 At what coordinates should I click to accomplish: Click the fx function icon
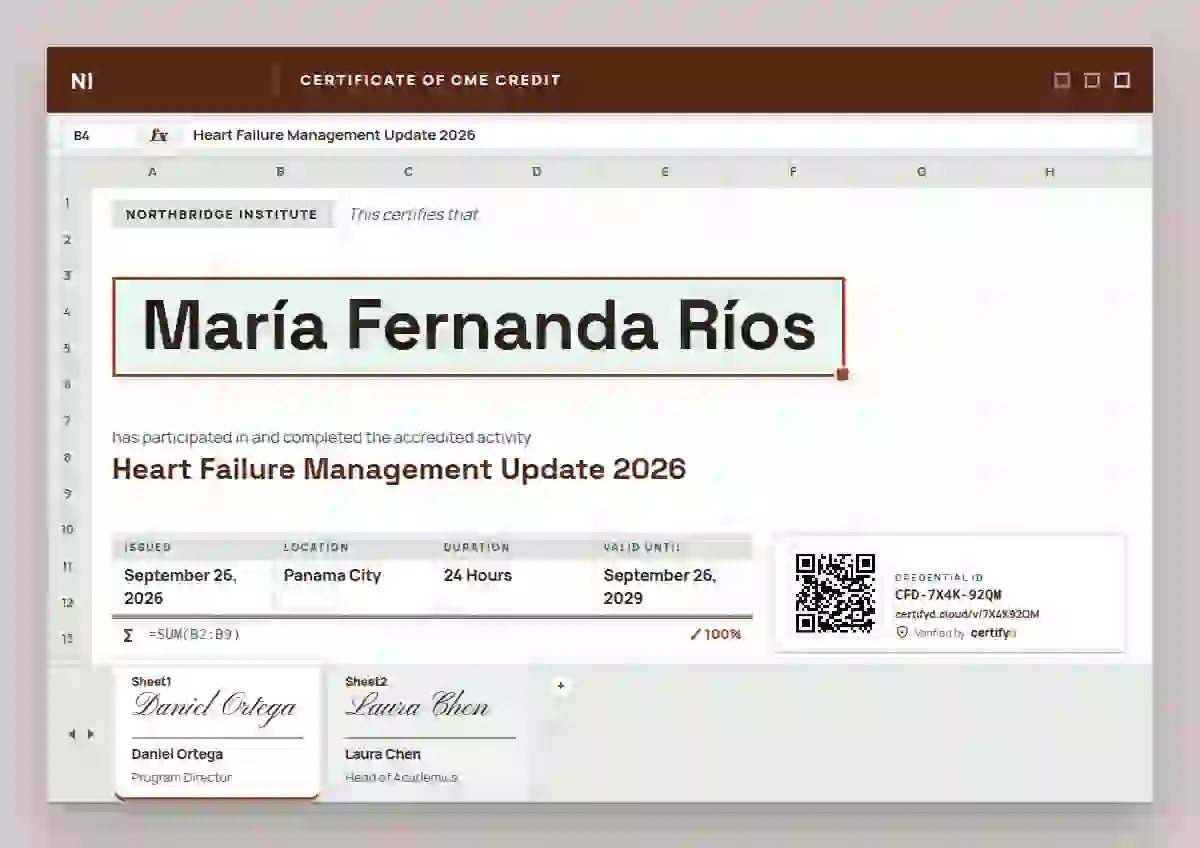158,135
